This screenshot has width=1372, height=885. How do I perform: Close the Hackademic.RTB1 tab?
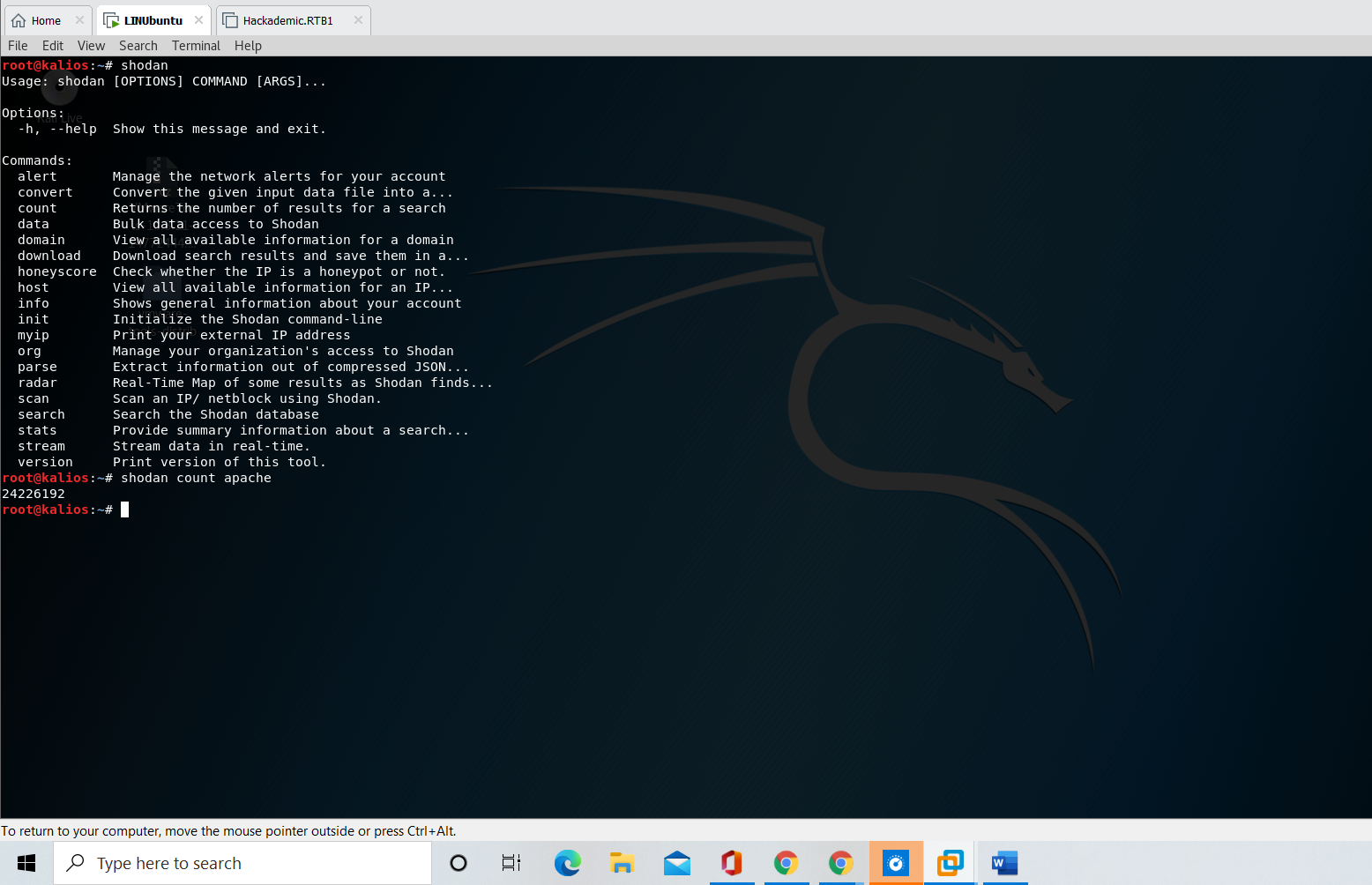coord(358,20)
